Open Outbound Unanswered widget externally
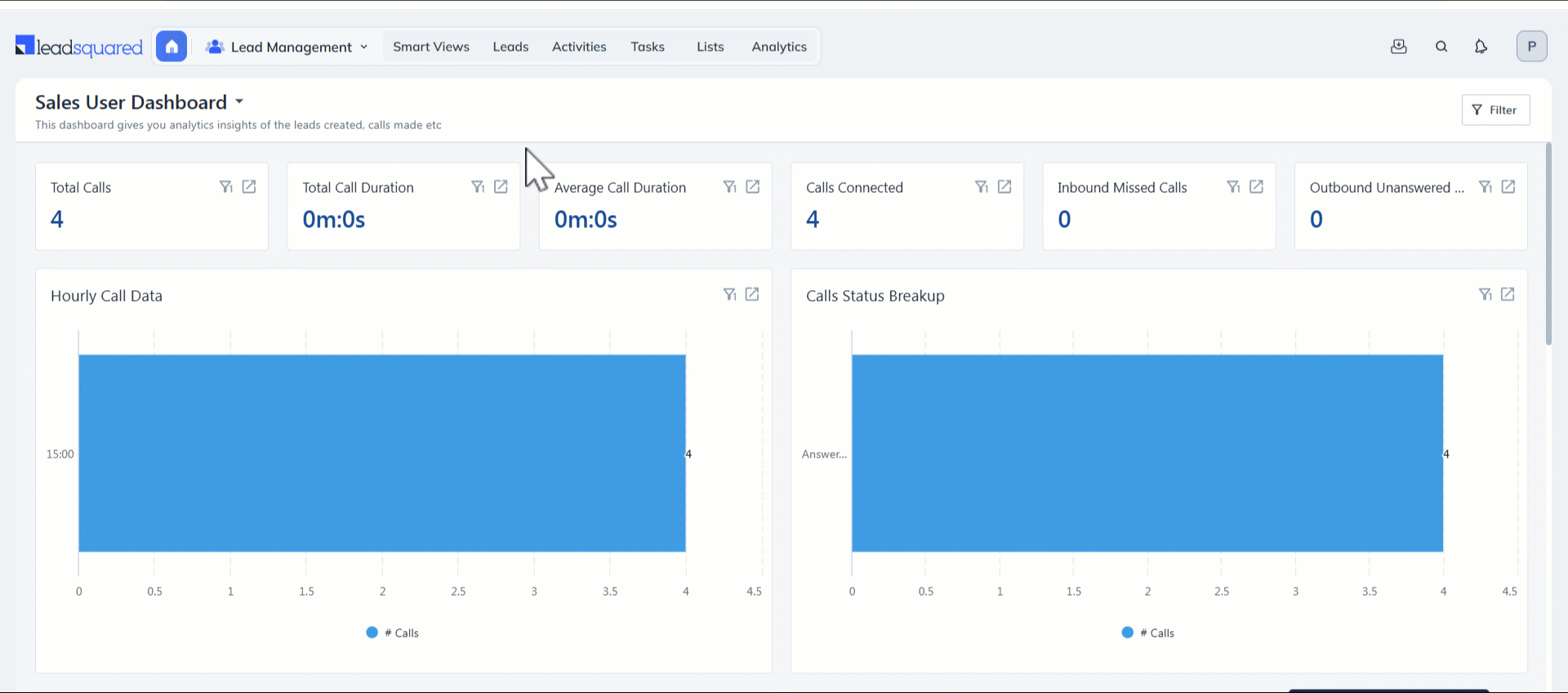Image resolution: width=1568 pixels, height=693 pixels. (x=1508, y=187)
